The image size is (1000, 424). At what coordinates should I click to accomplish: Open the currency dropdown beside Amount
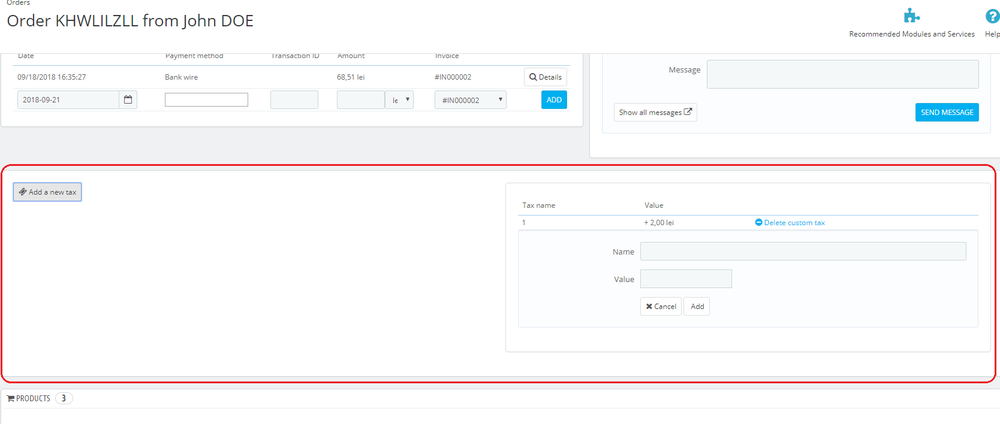(399, 100)
